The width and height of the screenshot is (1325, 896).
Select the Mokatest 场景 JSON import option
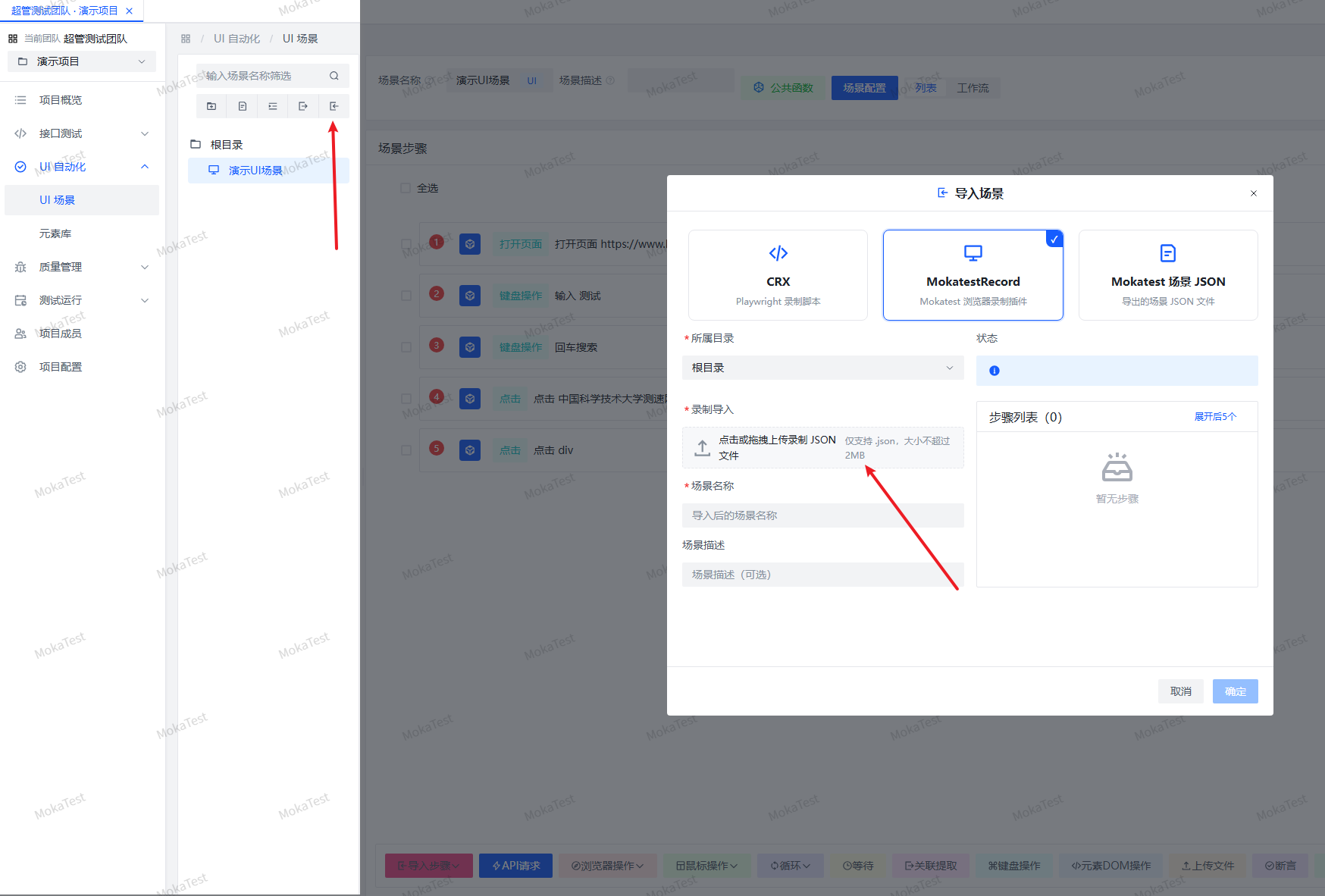(1168, 275)
